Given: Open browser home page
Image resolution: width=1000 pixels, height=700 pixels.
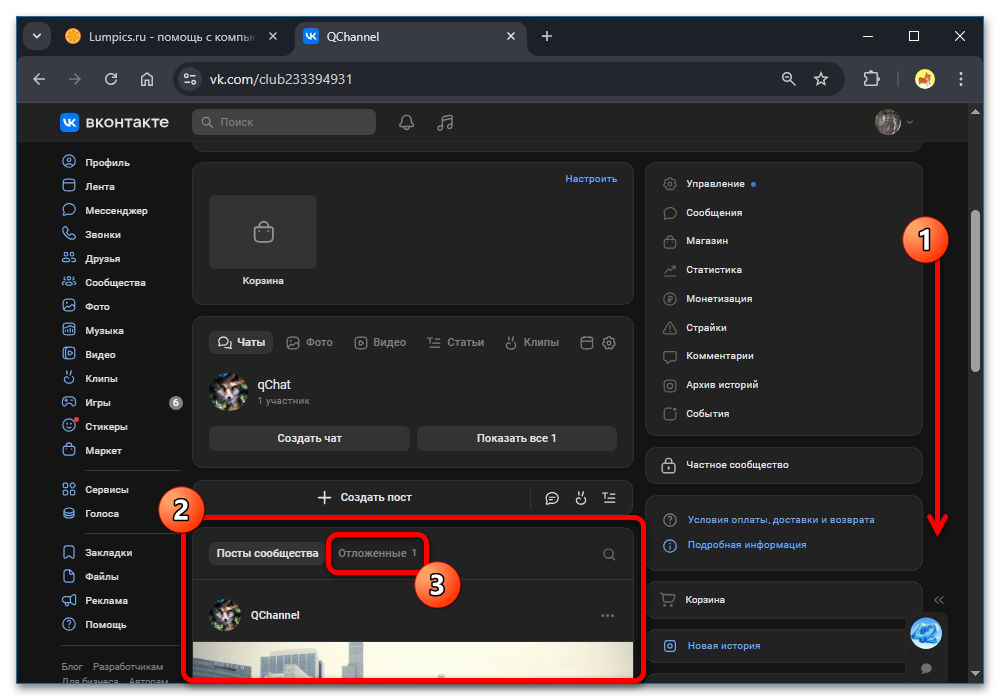Looking at the screenshot, I should 147,79.
